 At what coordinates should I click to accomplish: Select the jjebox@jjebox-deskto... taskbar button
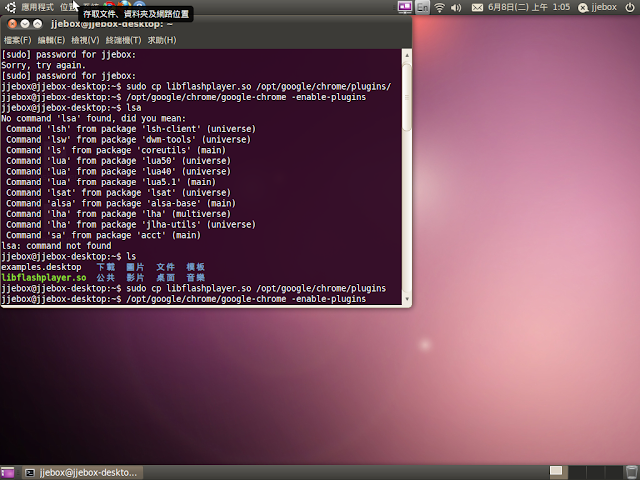[x=82, y=473]
